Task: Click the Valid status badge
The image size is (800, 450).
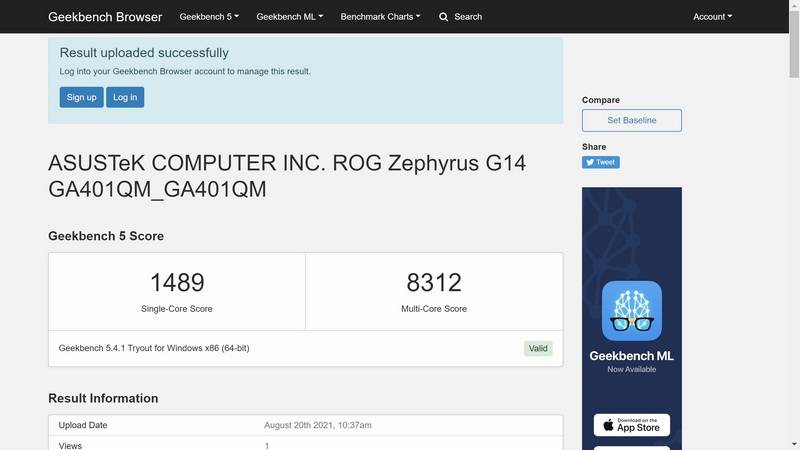Action: 538,348
